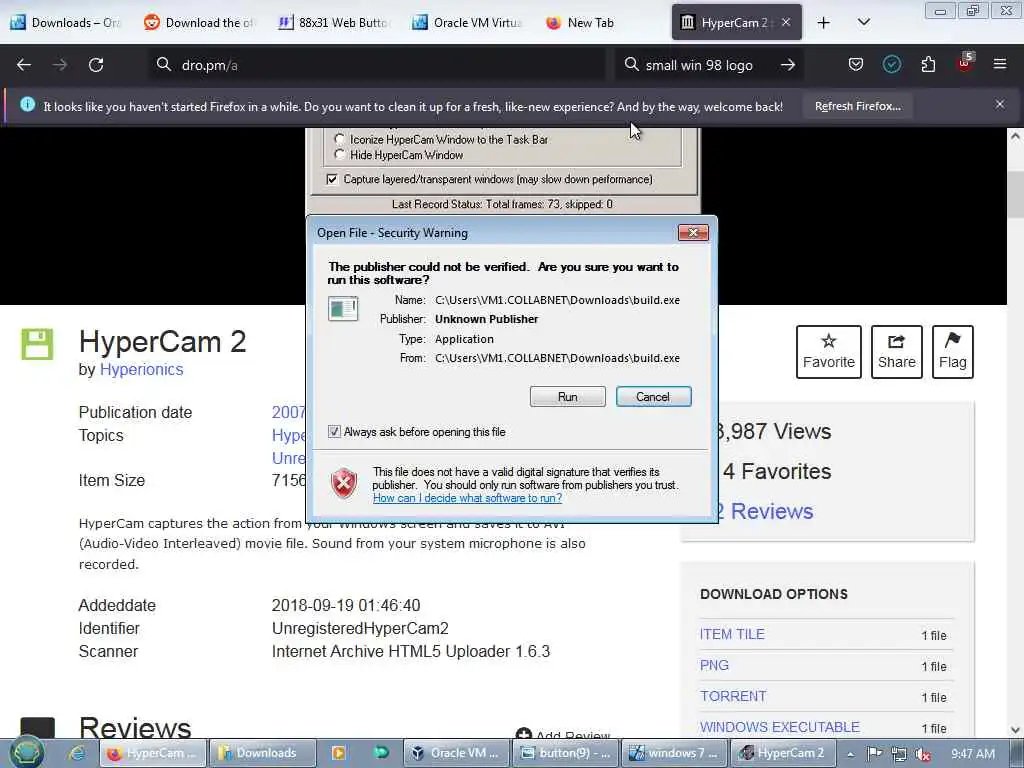This screenshot has width=1024, height=768.
Task: Click Cancel in Security Warning dialog
Action: (x=653, y=396)
